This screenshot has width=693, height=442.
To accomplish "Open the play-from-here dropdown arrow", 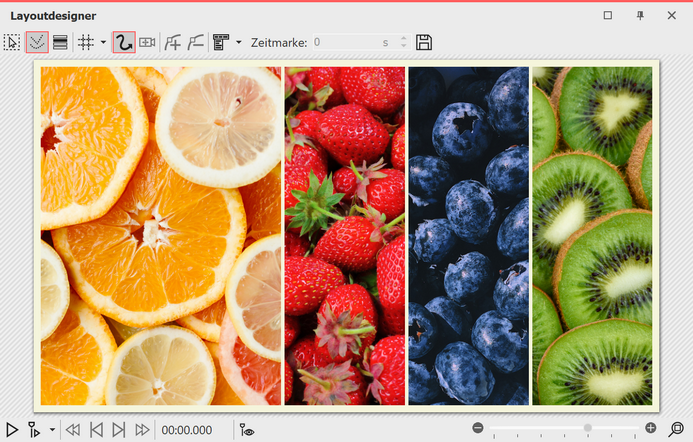I will [52, 430].
